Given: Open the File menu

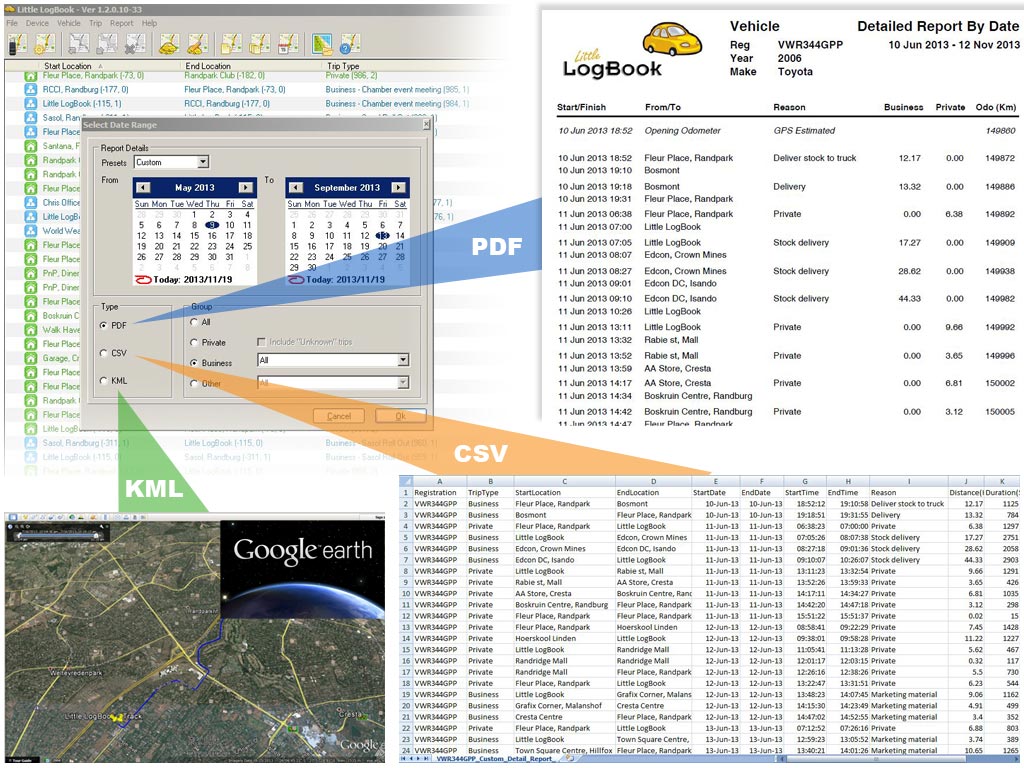Looking at the screenshot, I should (12, 23).
